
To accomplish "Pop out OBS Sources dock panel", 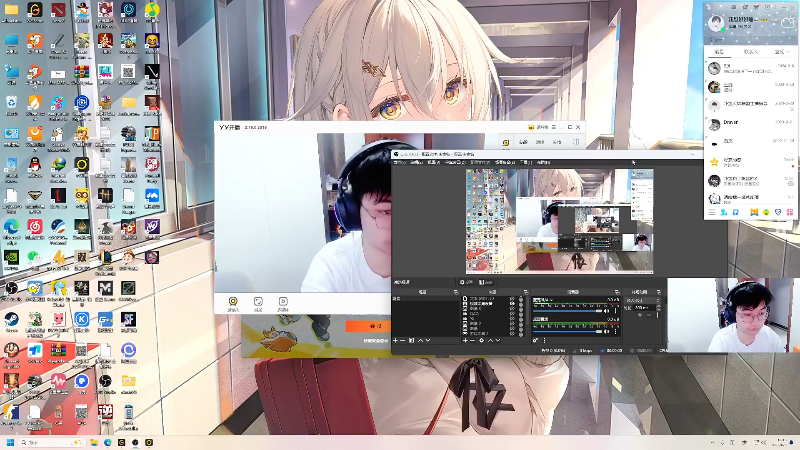I will click(x=526, y=292).
